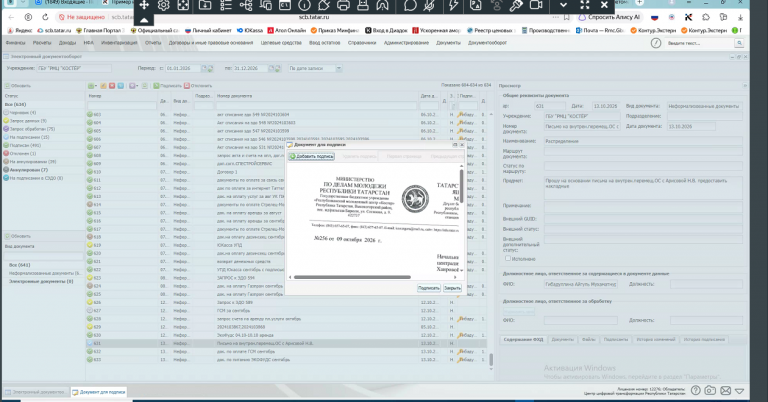
Task: Click the pencil edit icon in list toolbar
Action: (x=103, y=86)
